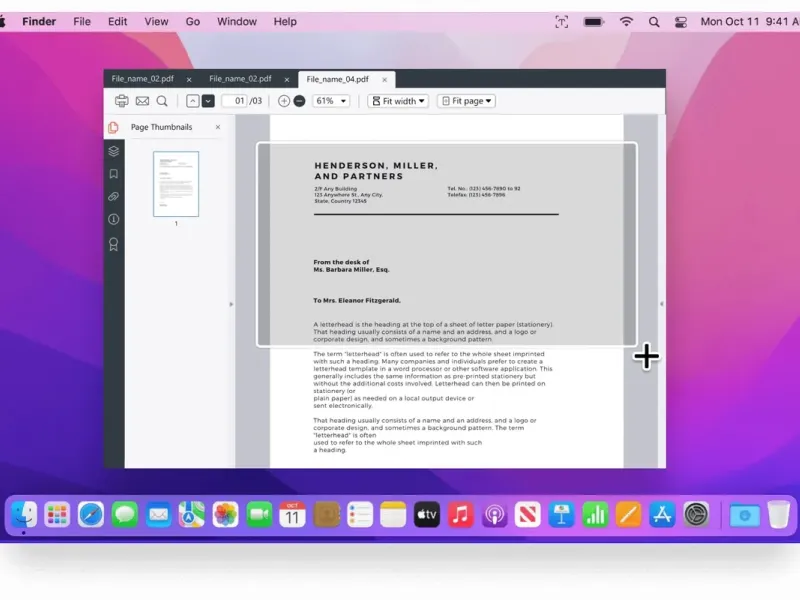Zoom out with the minus circle icon

point(299,101)
